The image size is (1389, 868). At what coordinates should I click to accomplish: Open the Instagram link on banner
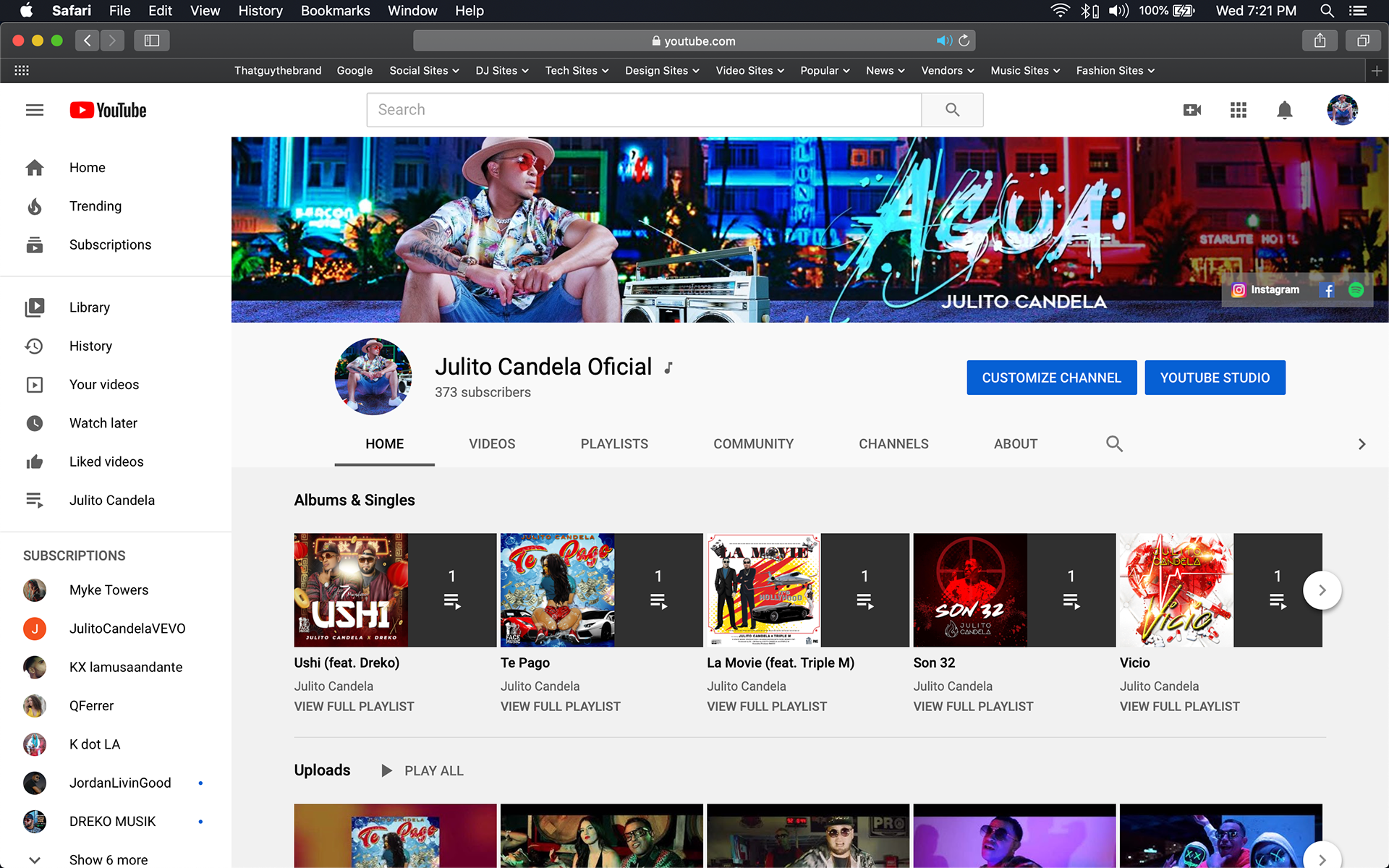click(x=1266, y=290)
